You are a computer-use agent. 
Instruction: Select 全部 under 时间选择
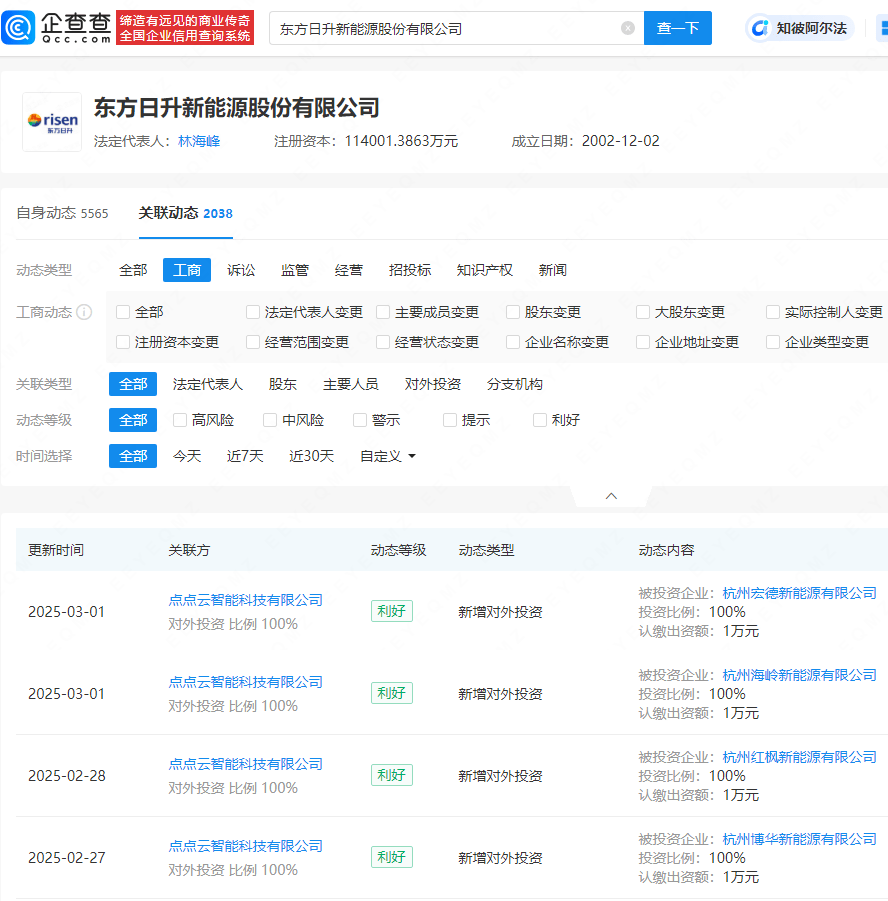133,456
